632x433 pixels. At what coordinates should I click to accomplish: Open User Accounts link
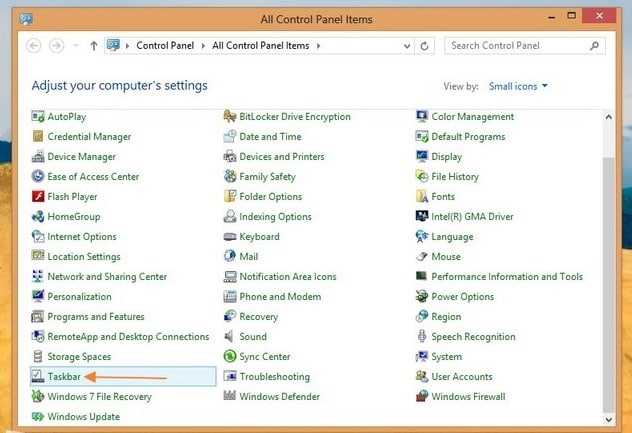462,377
